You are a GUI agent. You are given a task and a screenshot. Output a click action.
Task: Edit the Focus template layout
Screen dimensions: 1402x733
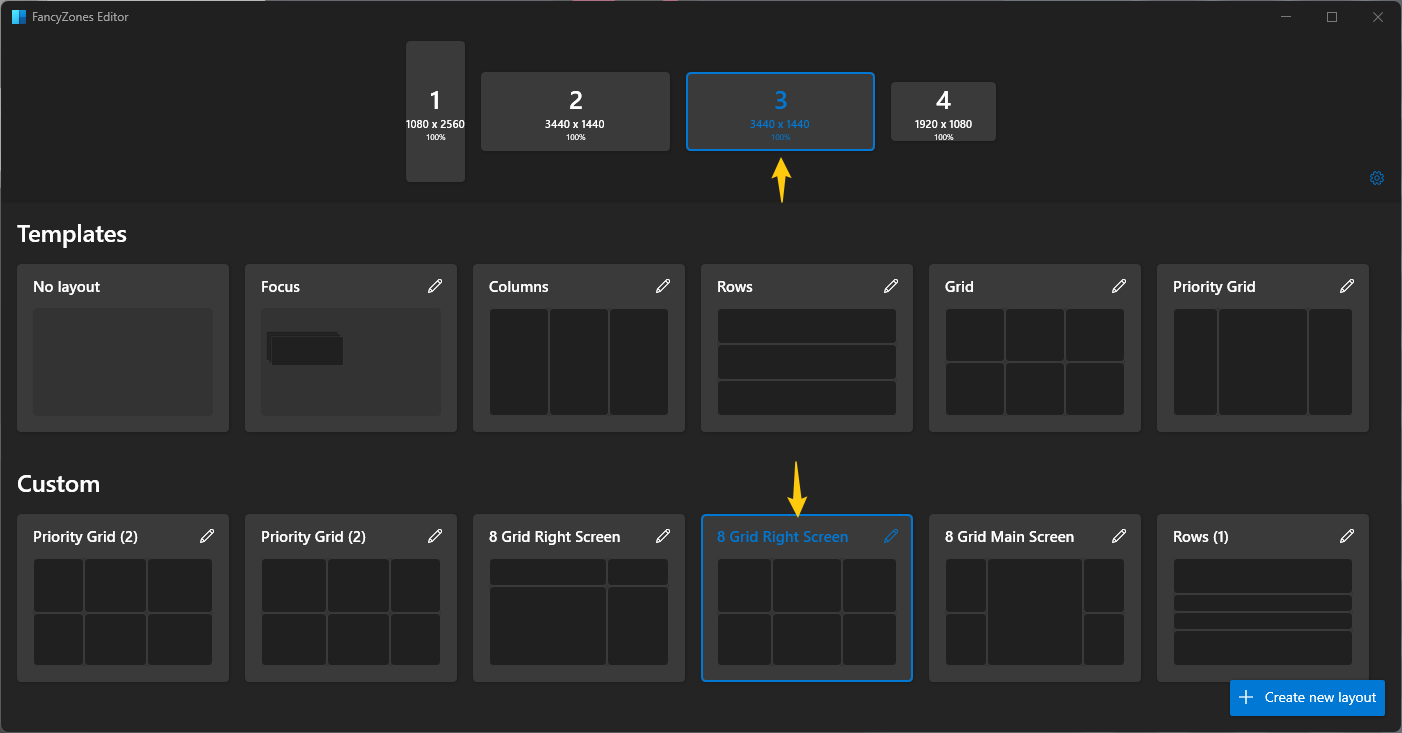tap(435, 286)
